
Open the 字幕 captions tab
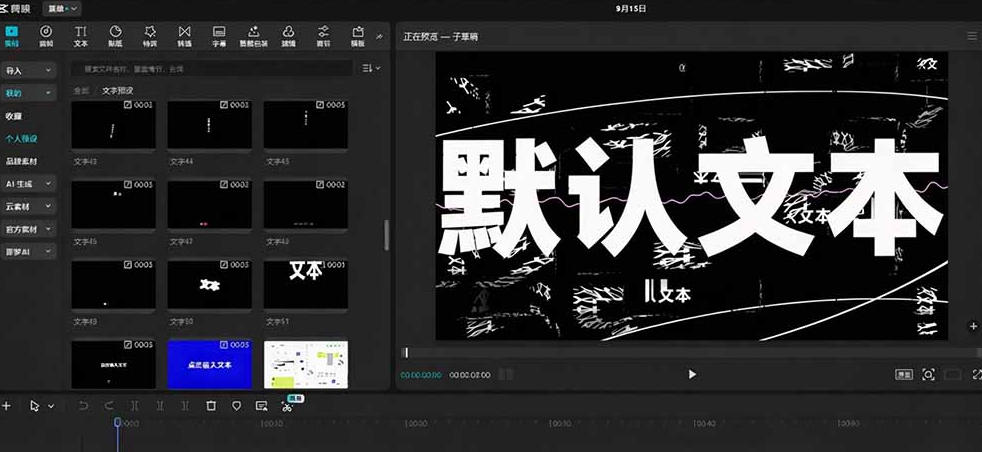pyautogui.click(x=219, y=36)
